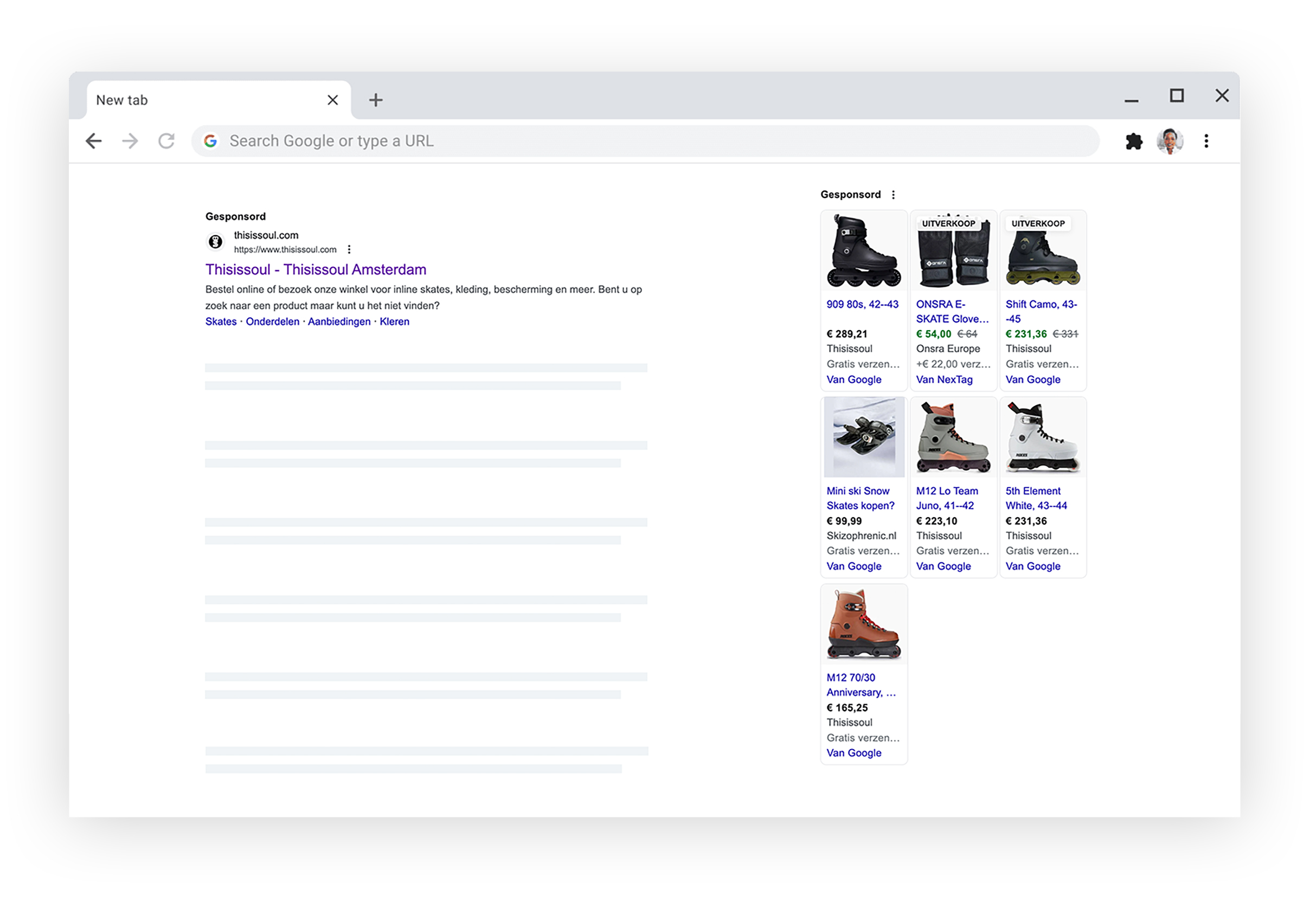1316x902 pixels.
Task: Follow the Onderdelen sitelink
Action: (x=272, y=321)
